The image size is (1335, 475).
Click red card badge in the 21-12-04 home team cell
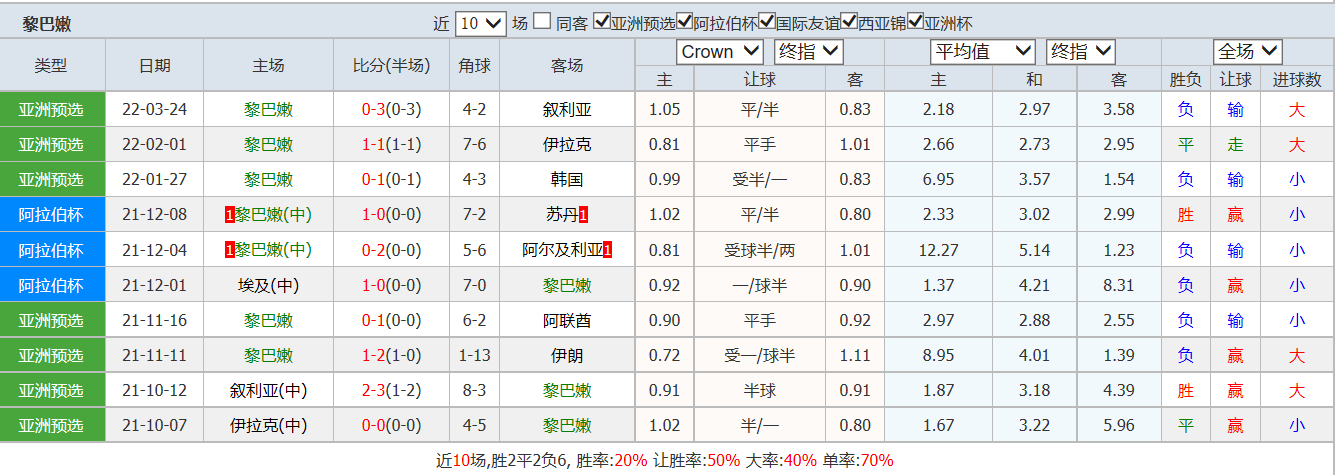point(230,250)
